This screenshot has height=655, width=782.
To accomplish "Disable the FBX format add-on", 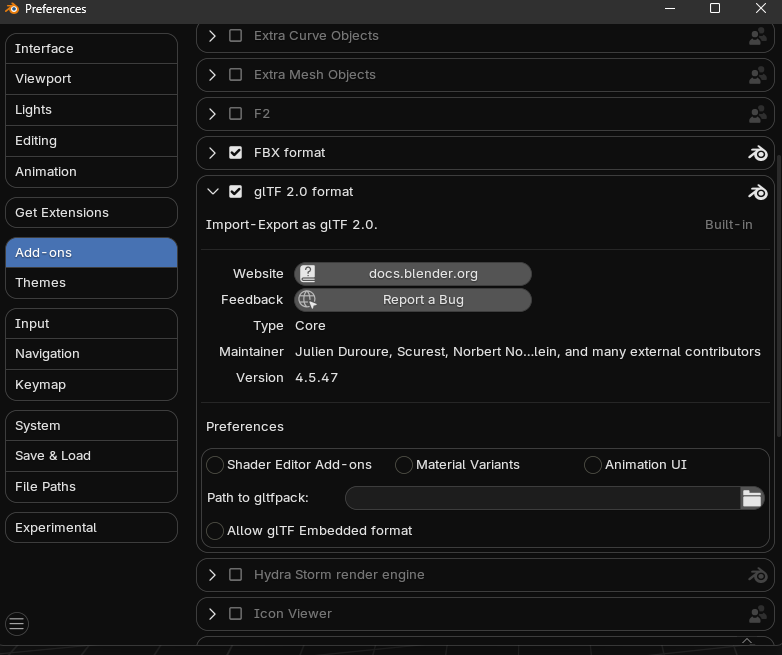I will click(x=235, y=153).
